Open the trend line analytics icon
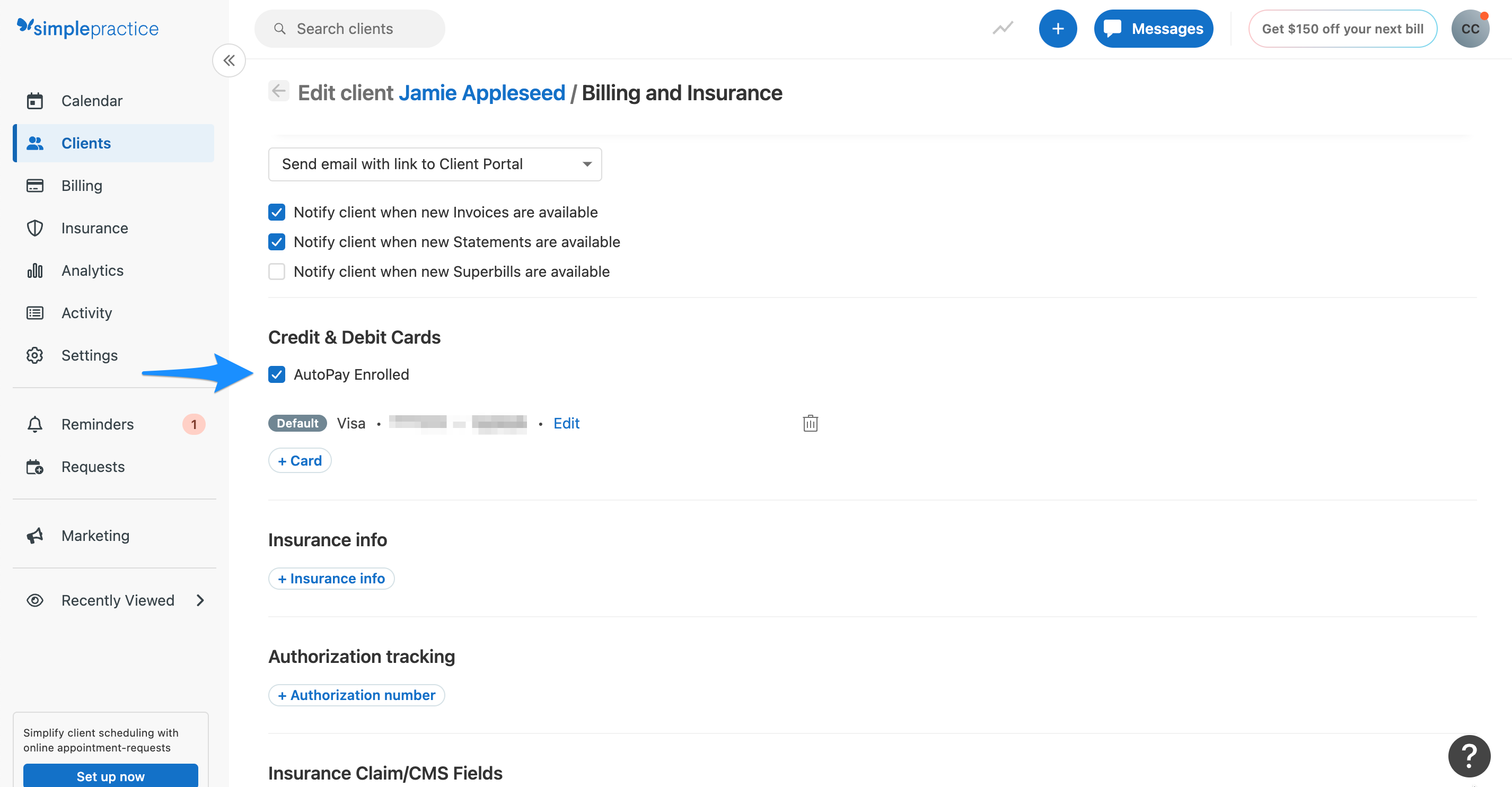The height and width of the screenshot is (787, 1512). tap(1003, 28)
